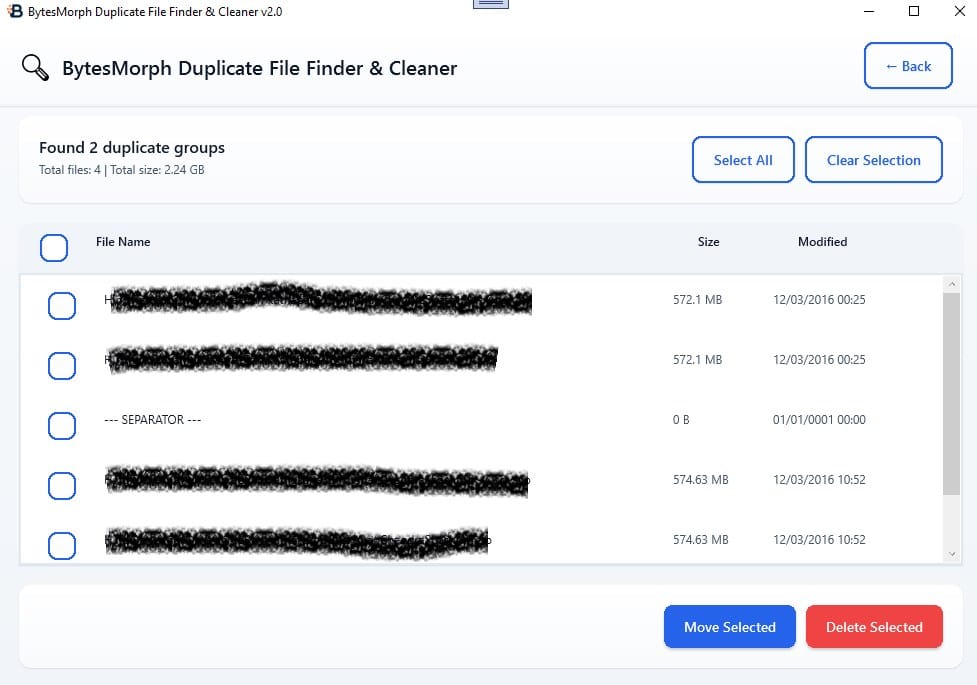Click the magnifying glass icon beside the app title
Image resolution: width=977 pixels, height=685 pixels.
click(x=35, y=68)
